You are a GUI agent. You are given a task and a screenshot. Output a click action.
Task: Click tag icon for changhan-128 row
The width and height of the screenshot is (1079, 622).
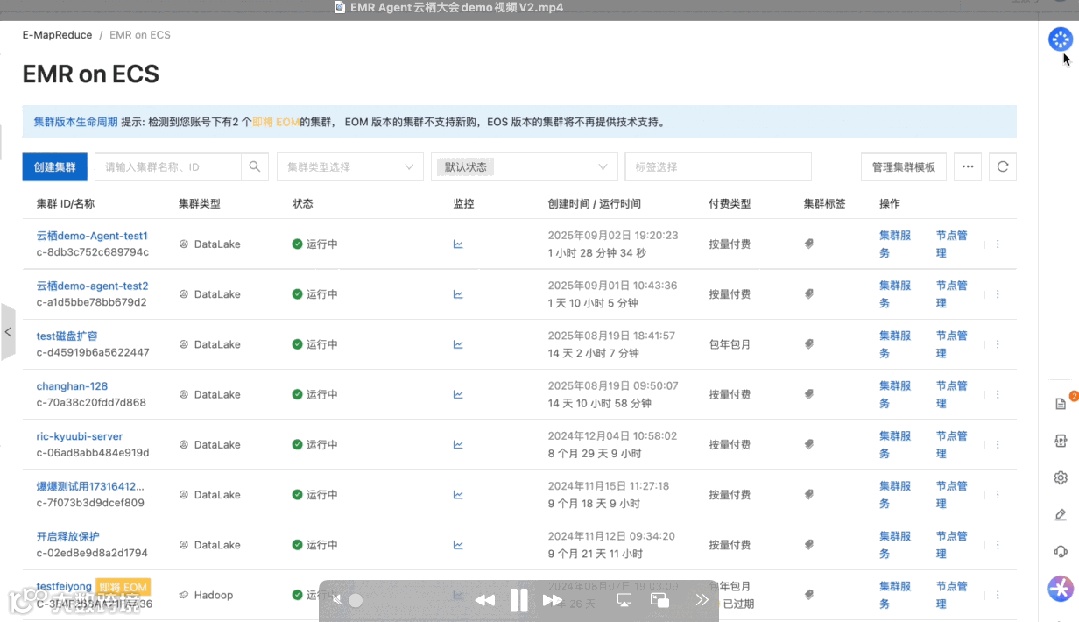click(809, 394)
